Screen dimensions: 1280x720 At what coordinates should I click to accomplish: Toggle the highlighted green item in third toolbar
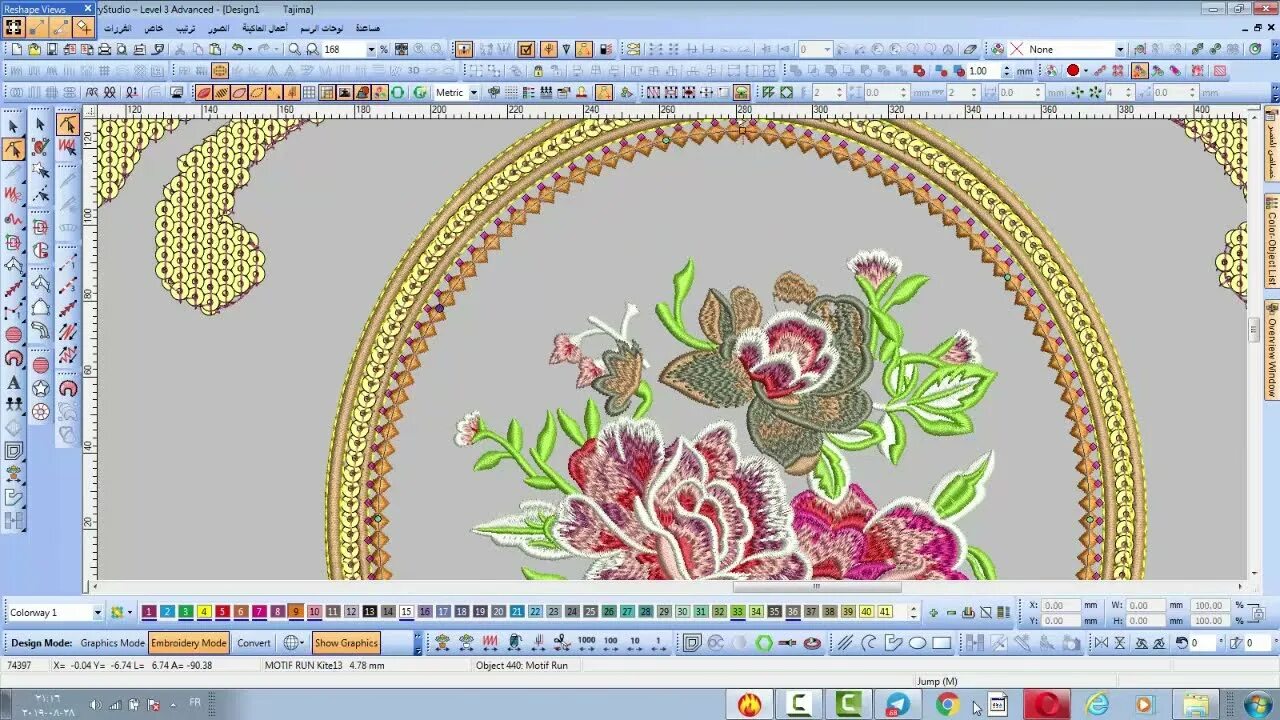(x=742, y=92)
